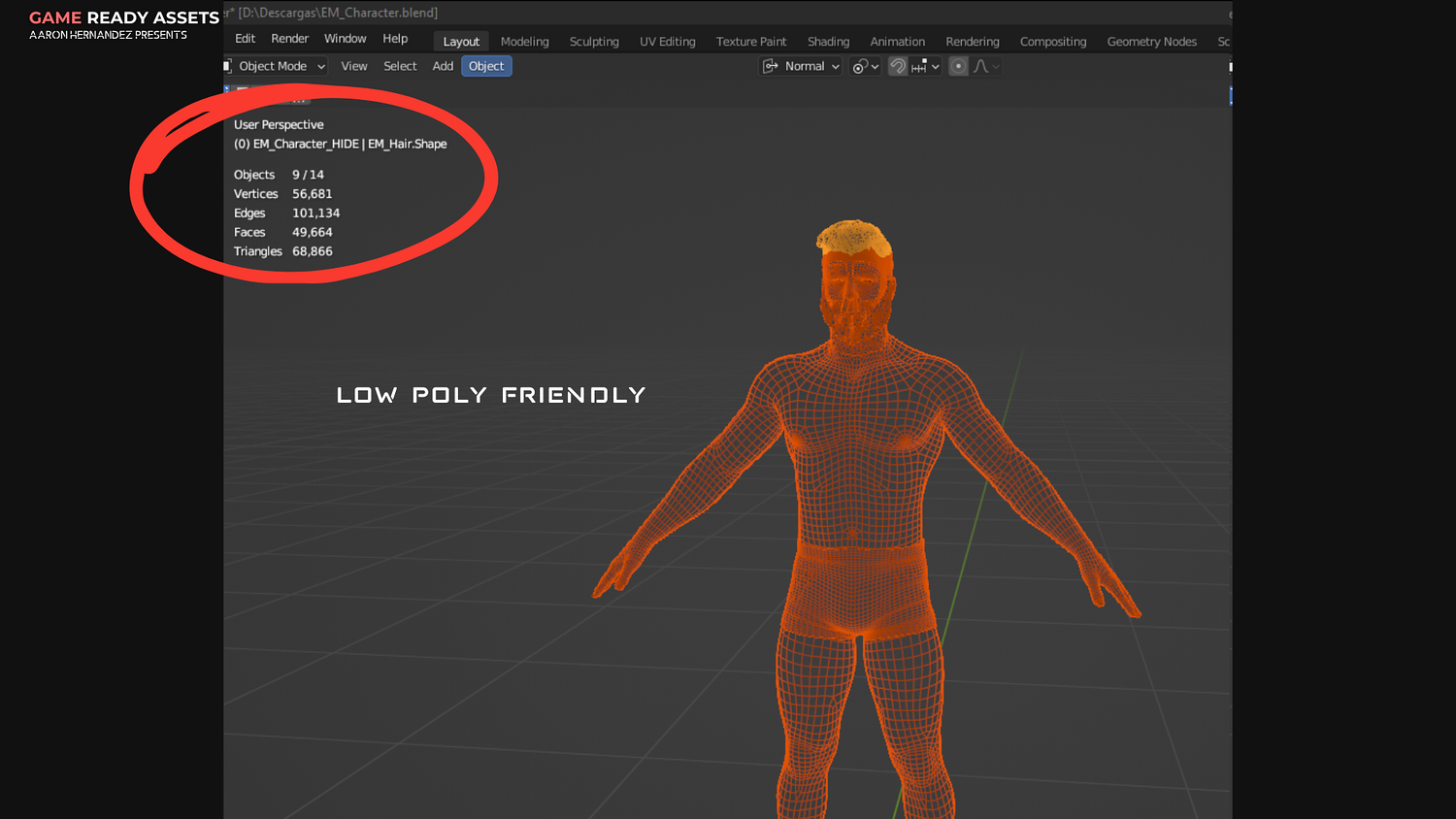Click the Objects 9 / 14 statistic
Viewport: 1456px width, 819px height.
tap(279, 175)
